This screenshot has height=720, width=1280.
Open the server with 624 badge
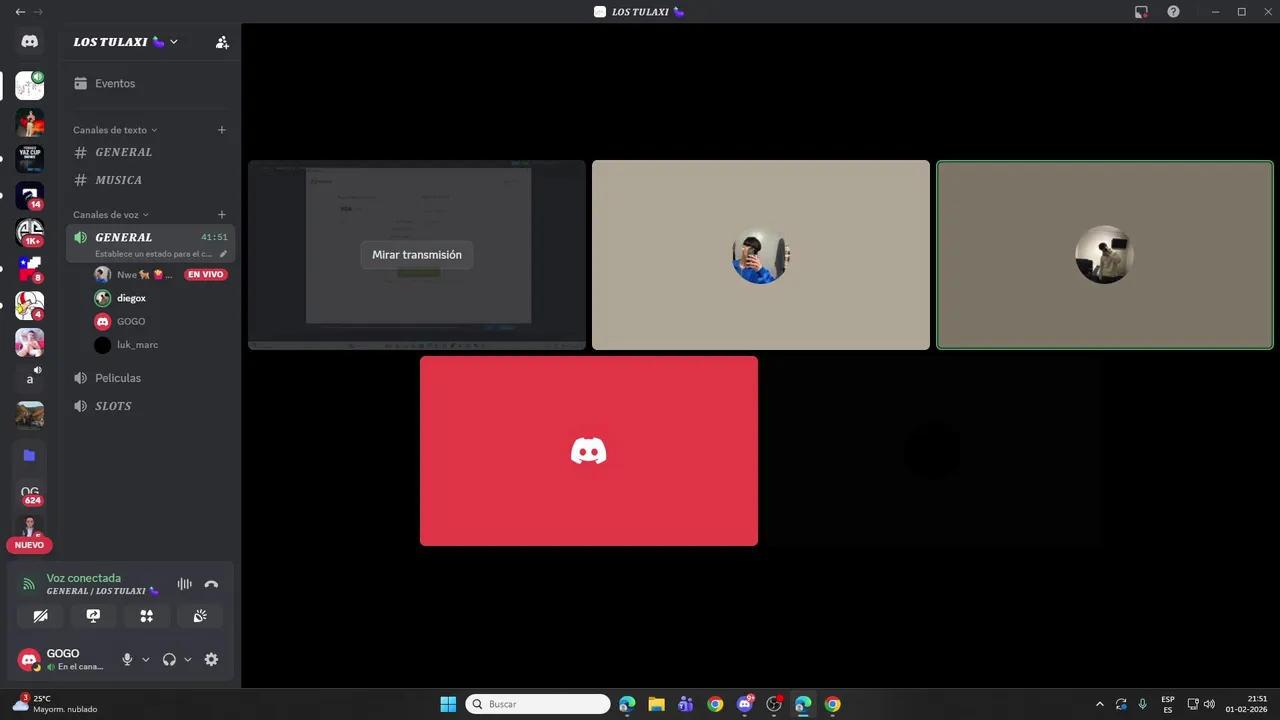[x=29, y=493]
